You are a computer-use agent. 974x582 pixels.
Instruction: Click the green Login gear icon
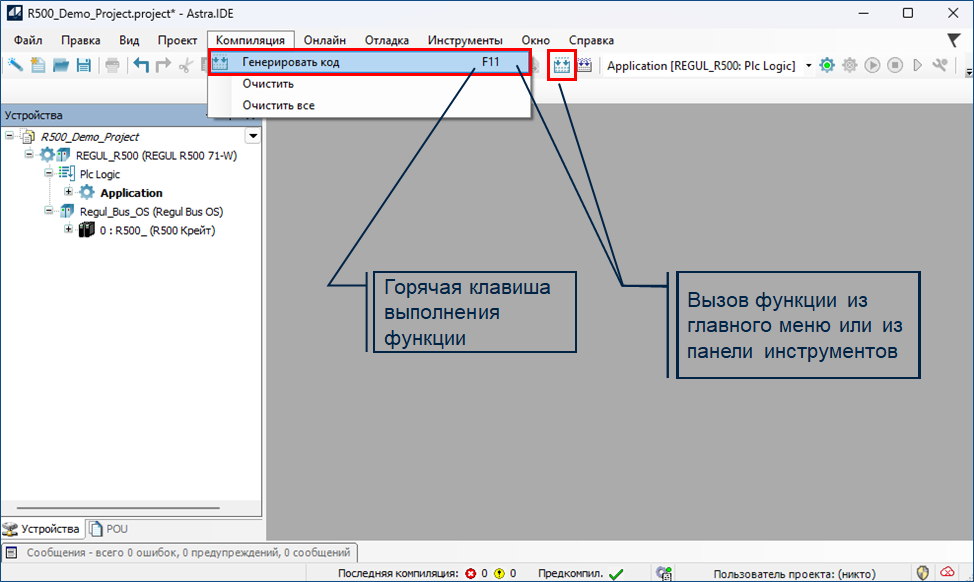(827, 65)
